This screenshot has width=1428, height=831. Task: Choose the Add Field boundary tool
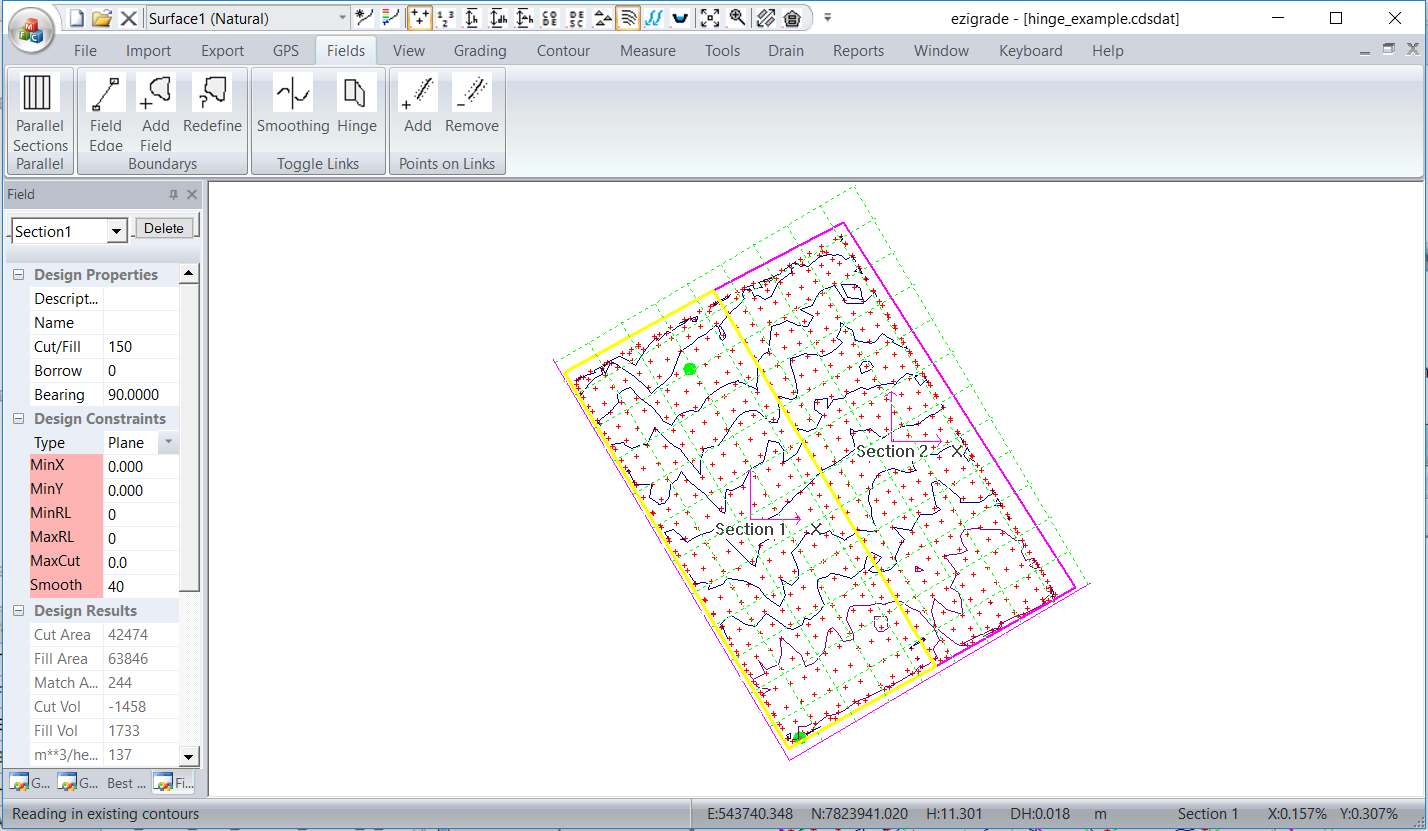[x=156, y=93]
